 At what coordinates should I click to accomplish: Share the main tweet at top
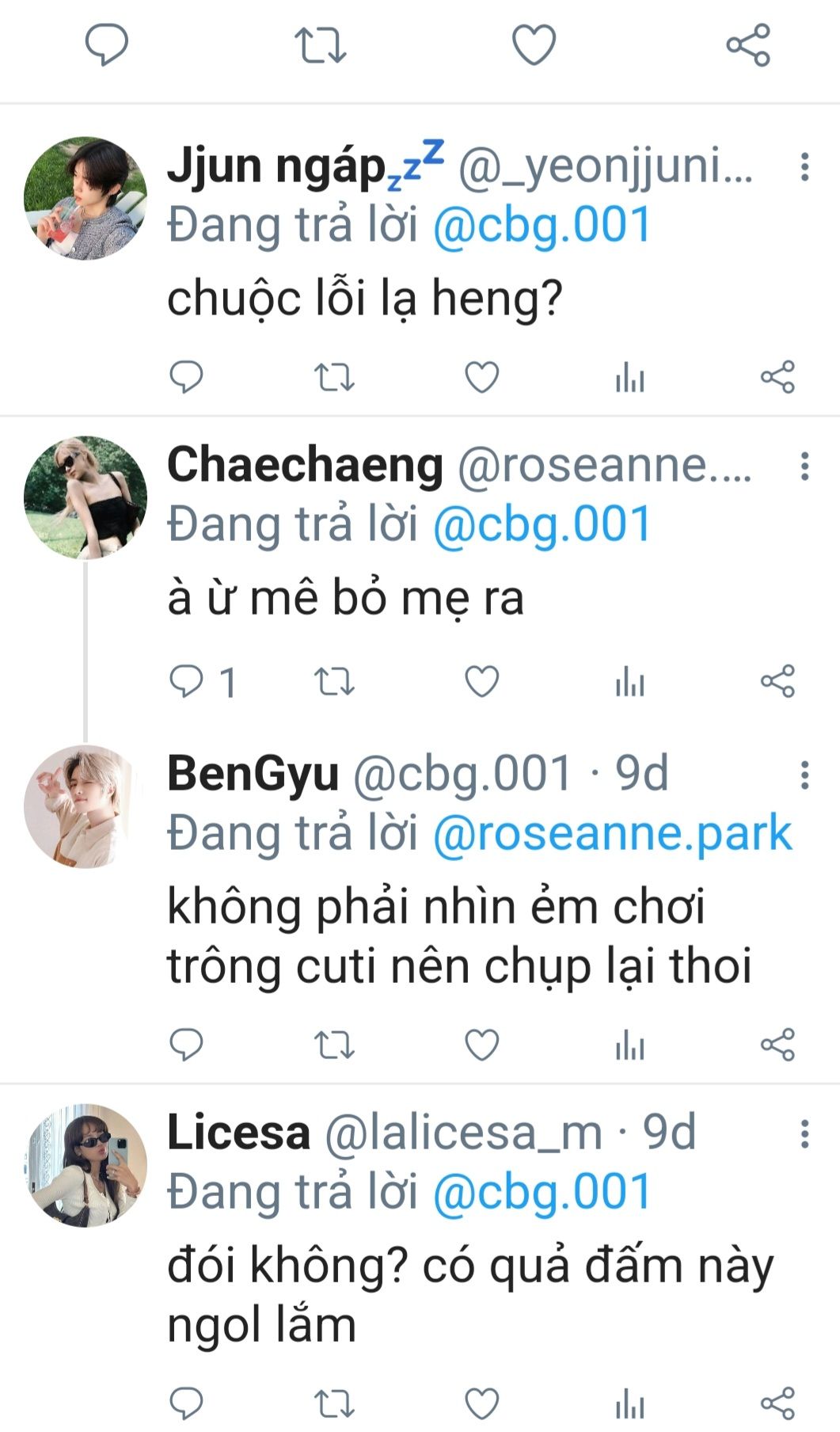click(748, 44)
